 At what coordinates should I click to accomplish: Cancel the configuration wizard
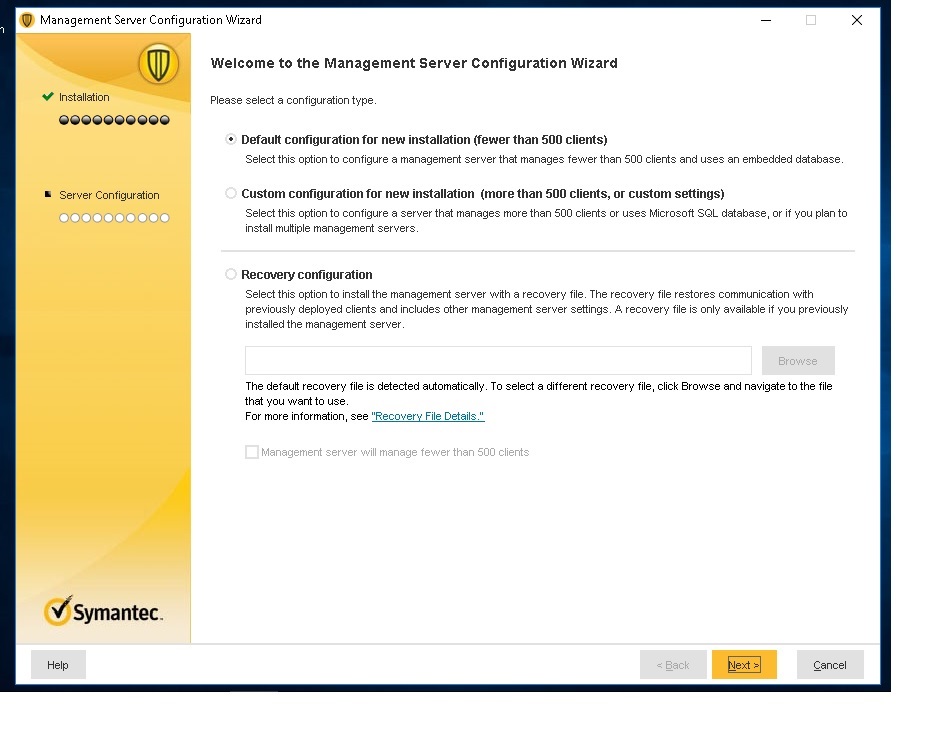pyautogui.click(x=830, y=665)
